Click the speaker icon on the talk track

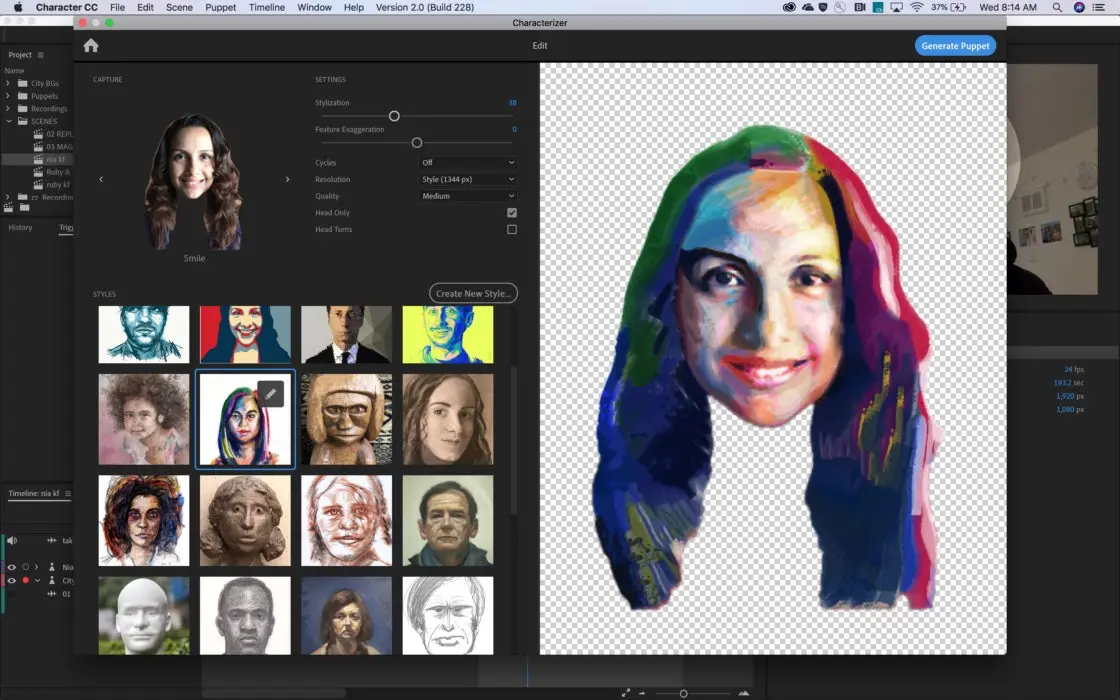[x=12, y=540]
